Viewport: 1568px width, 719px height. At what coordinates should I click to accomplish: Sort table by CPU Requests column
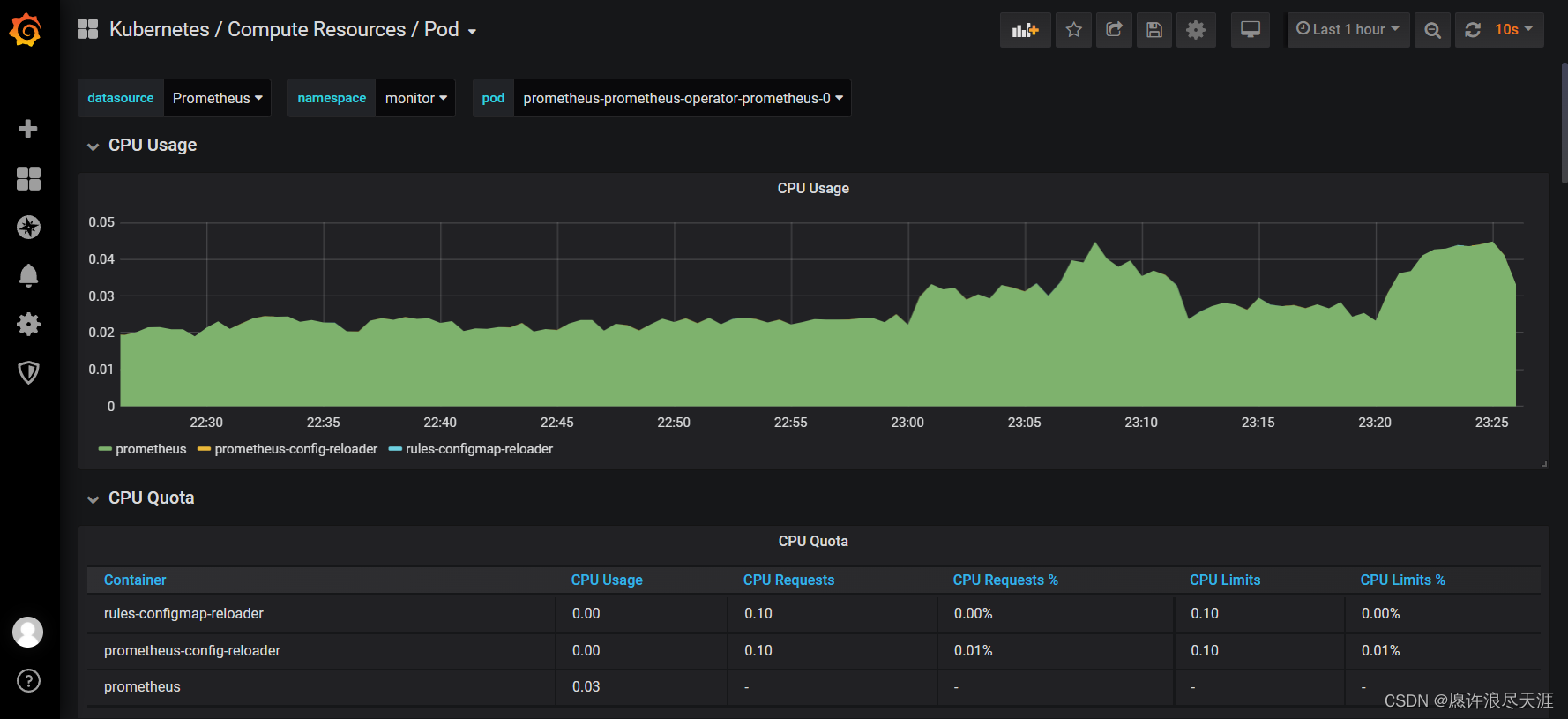[x=788, y=580]
